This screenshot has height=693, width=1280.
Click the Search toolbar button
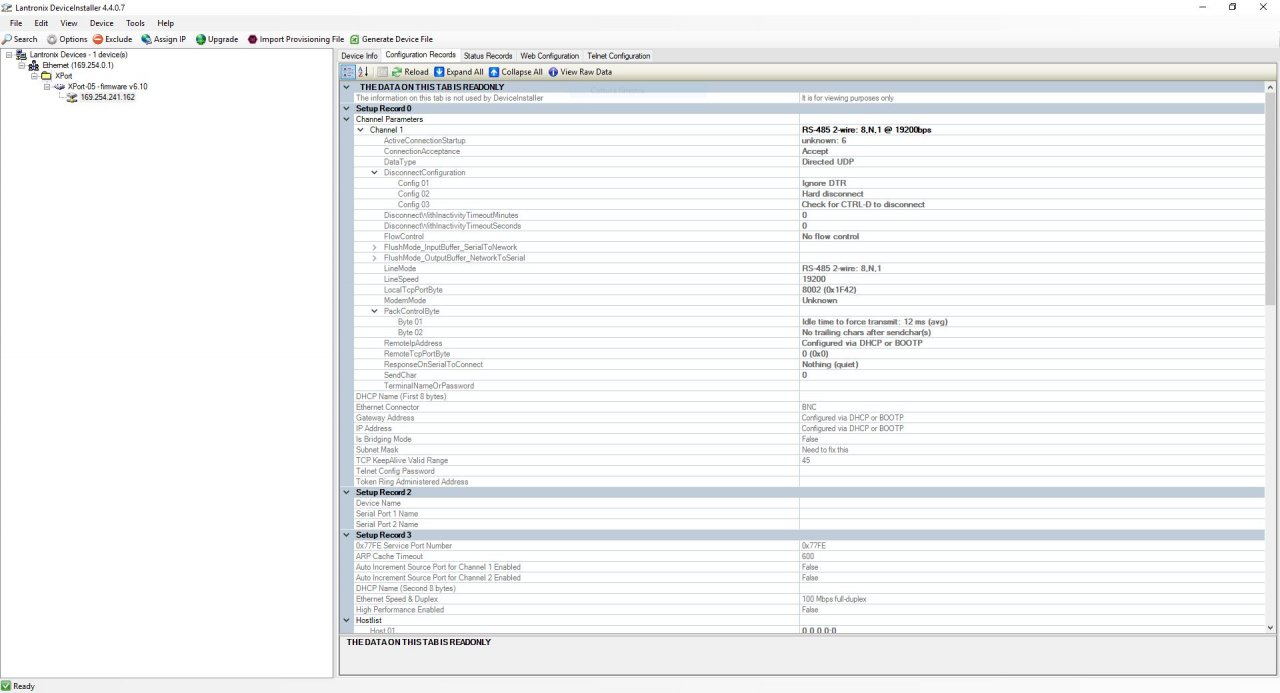pos(20,39)
